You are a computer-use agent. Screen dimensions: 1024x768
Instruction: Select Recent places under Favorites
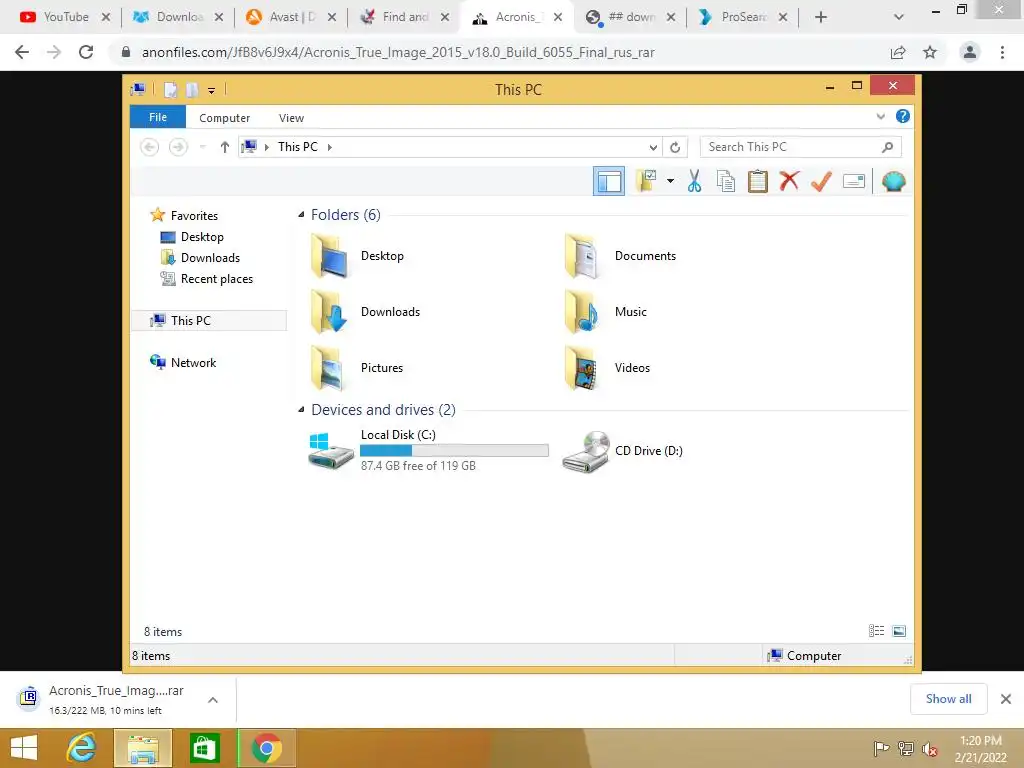click(216, 279)
